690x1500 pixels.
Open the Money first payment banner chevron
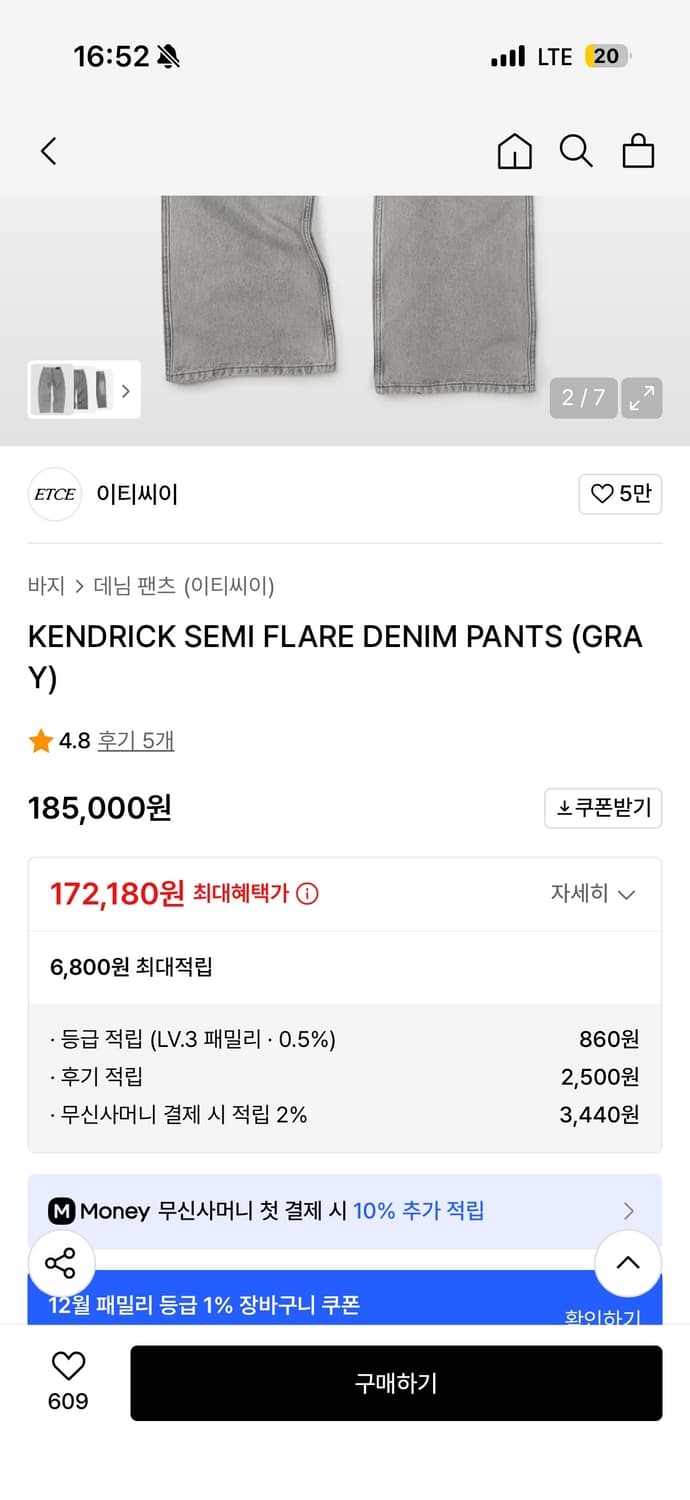(630, 1211)
